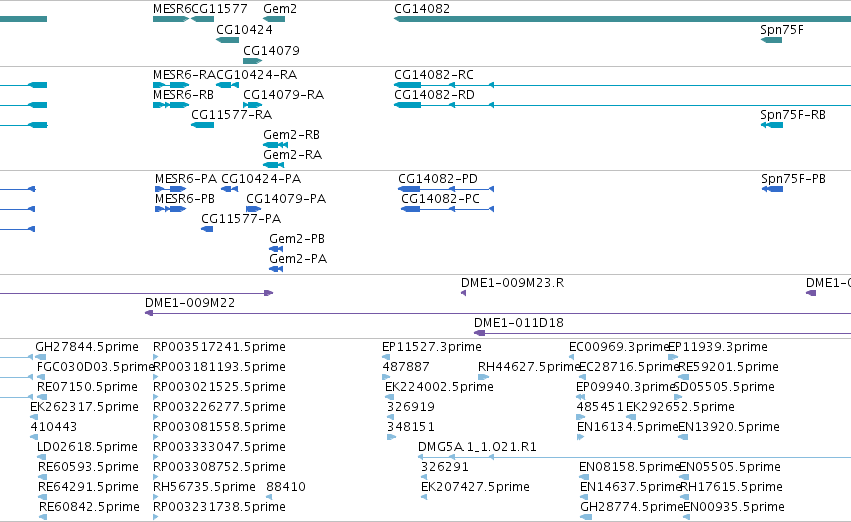Click the SD05505.5prime EST label
Image resolution: width=851 pixels, height=522 pixels.
coord(724,387)
